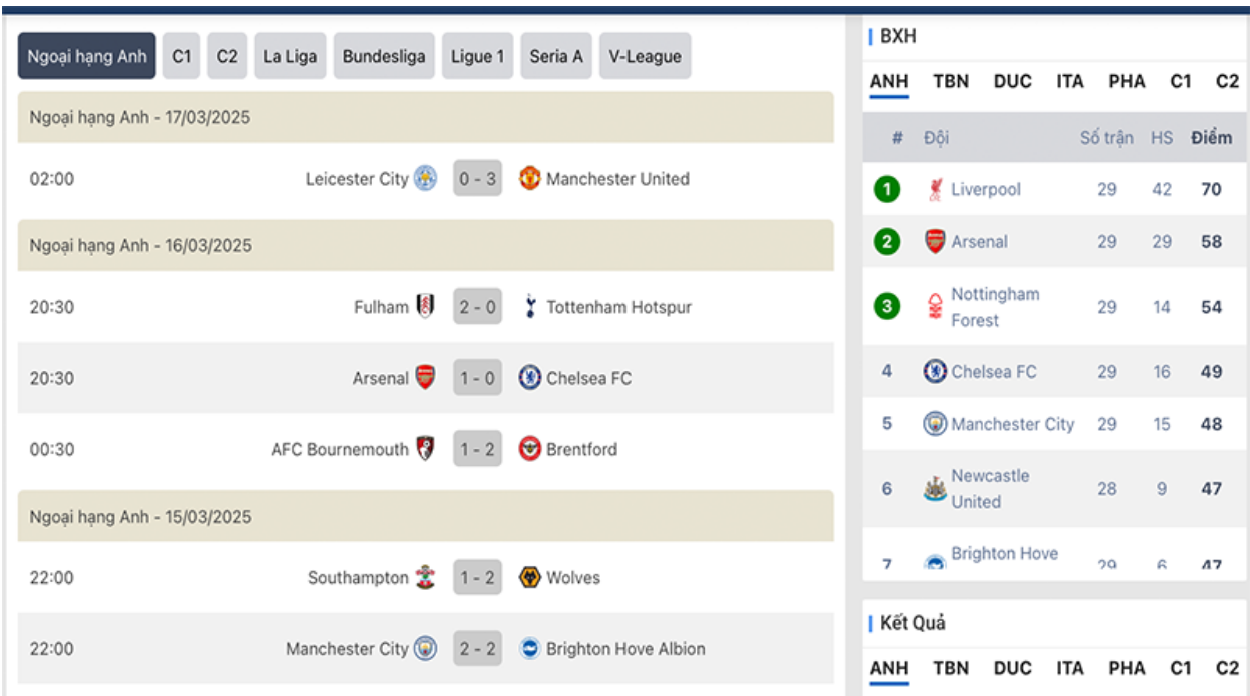Open Manchester City team link in standings

(x=1012, y=424)
